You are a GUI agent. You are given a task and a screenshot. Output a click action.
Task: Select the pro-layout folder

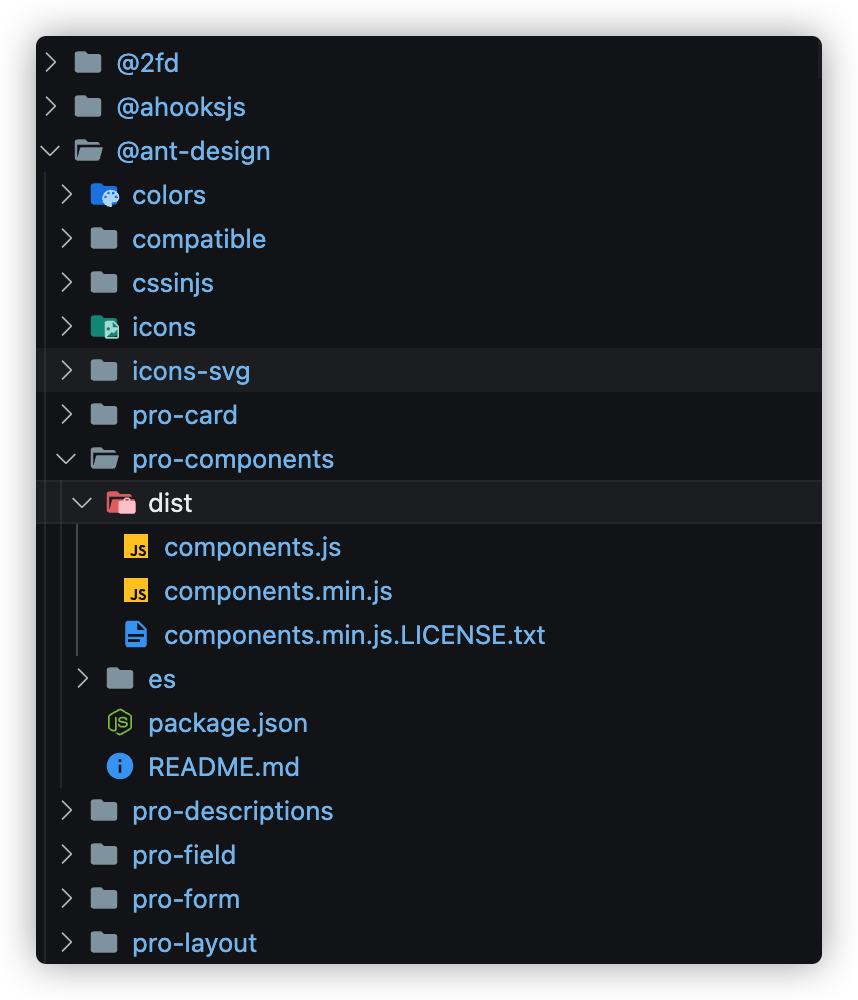click(x=194, y=943)
